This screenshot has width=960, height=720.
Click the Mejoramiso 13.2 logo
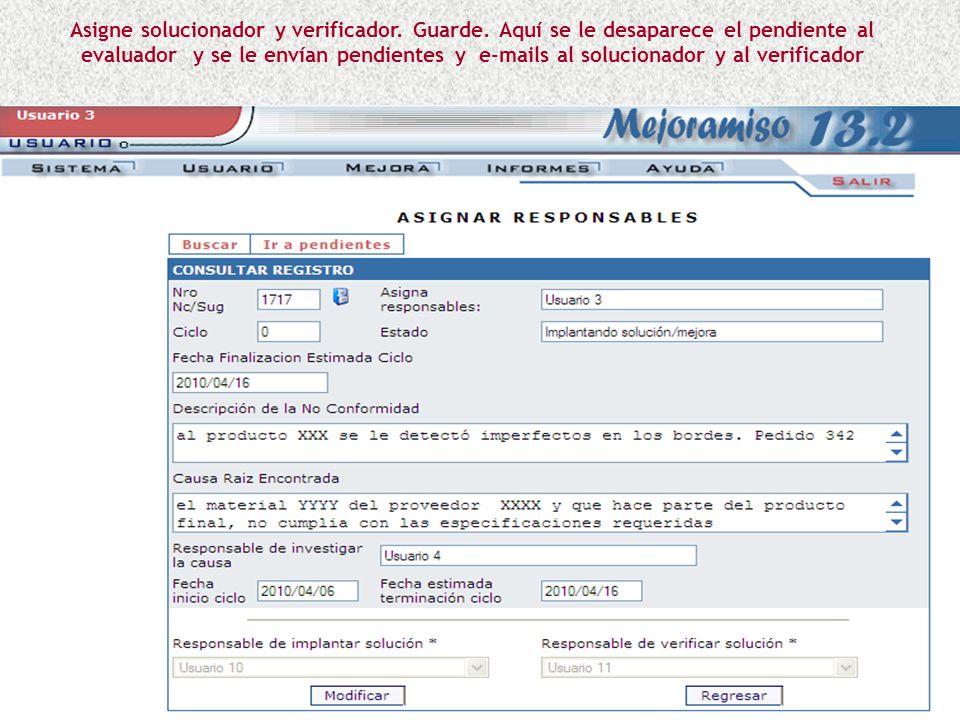point(758,127)
